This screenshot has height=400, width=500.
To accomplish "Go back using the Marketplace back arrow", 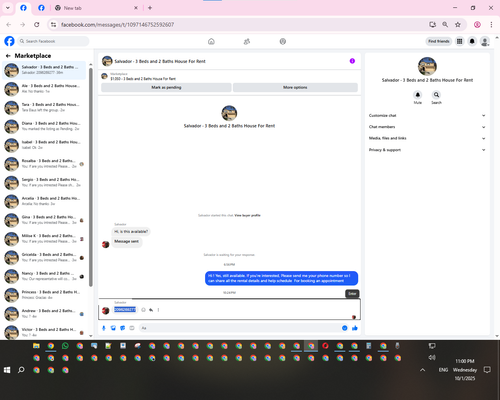I will click(8, 56).
